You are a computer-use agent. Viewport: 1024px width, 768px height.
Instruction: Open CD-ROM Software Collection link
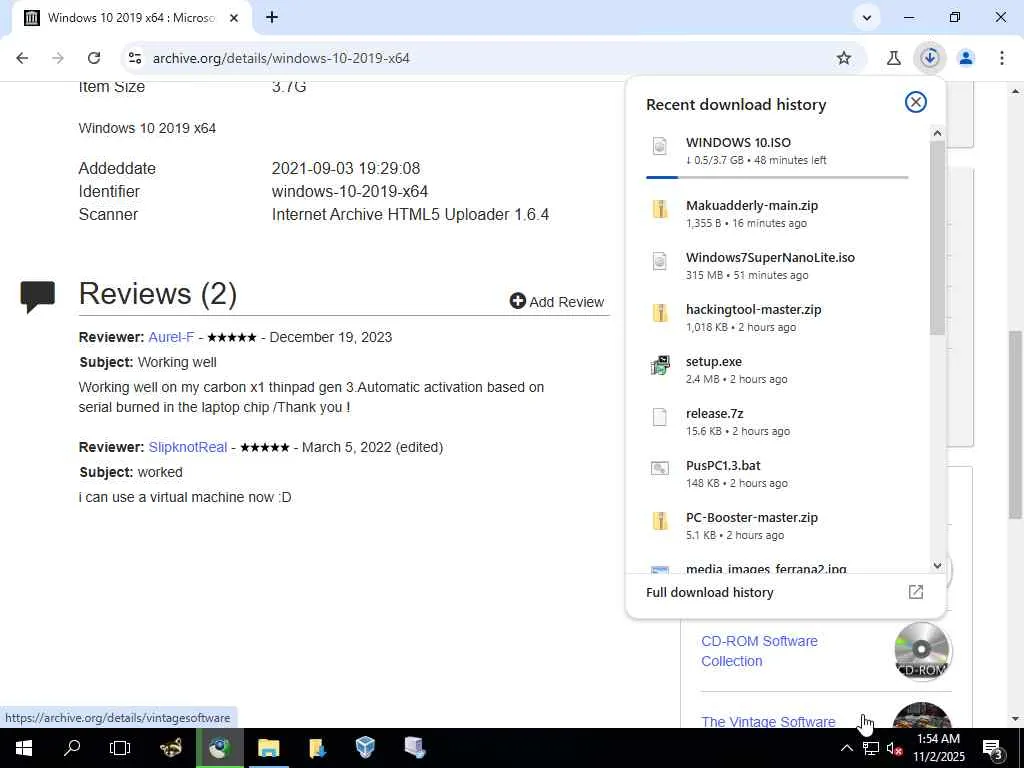click(x=759, y=651)
